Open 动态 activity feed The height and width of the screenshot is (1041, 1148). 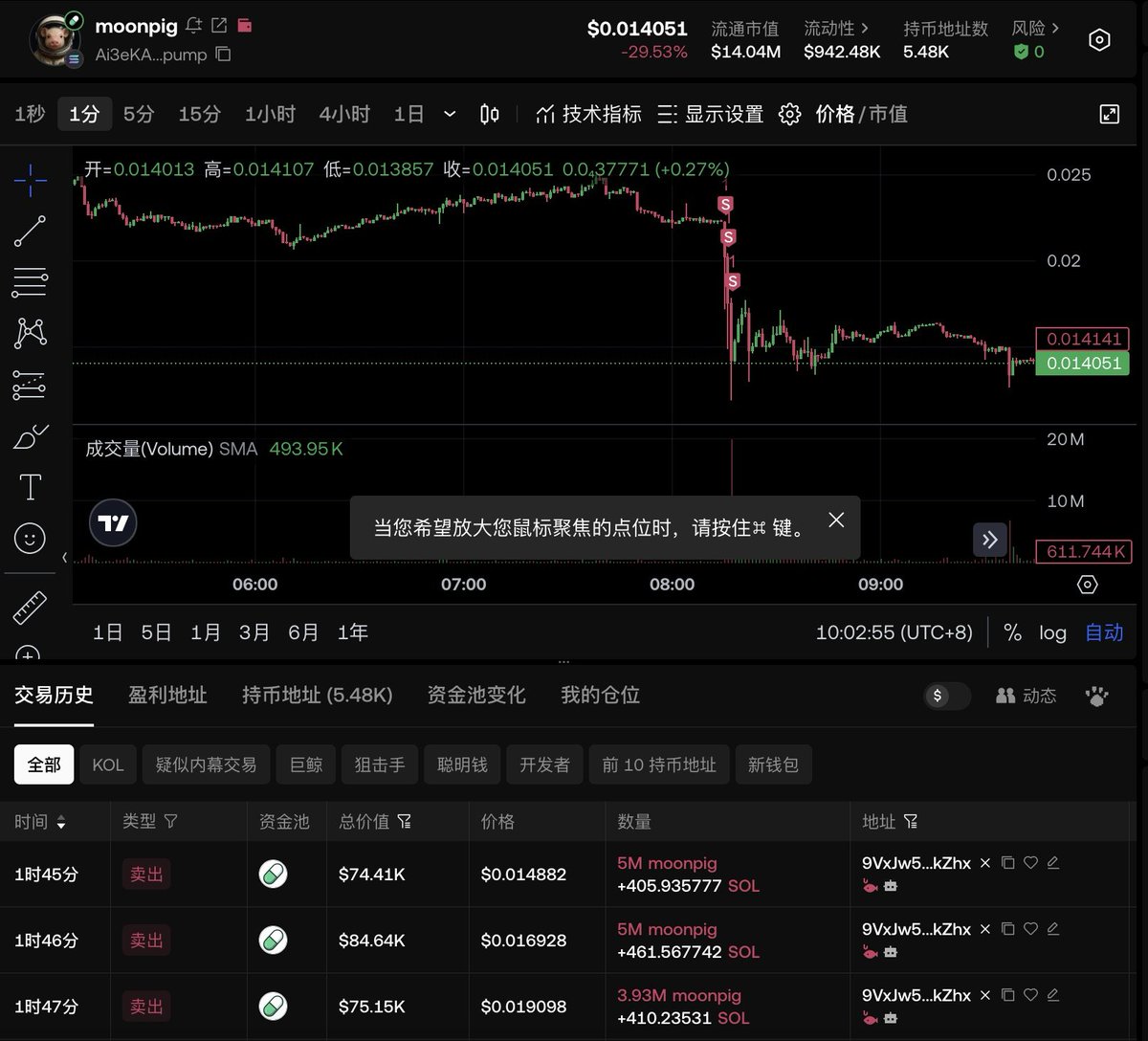(1027, 696)
